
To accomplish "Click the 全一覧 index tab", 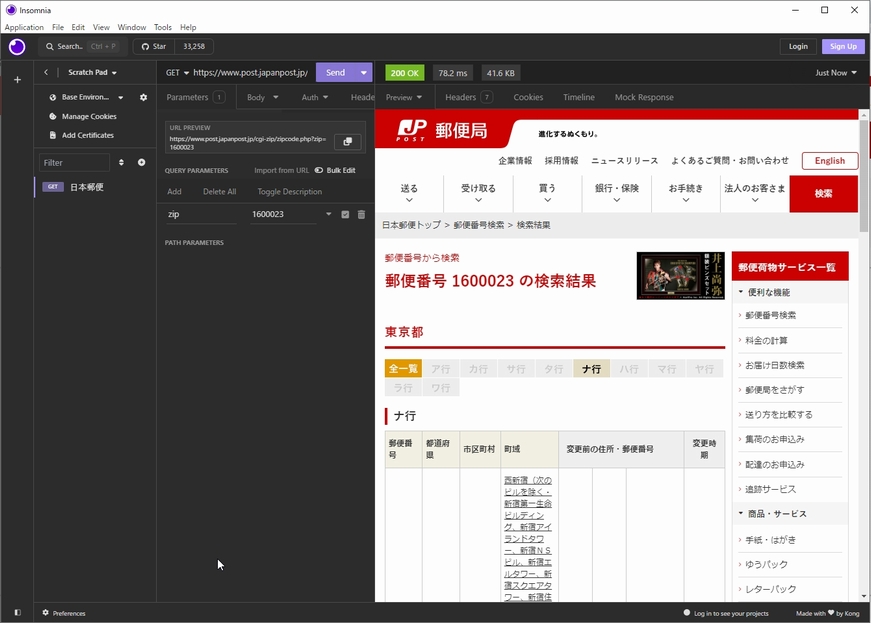I will pos(403,369).
